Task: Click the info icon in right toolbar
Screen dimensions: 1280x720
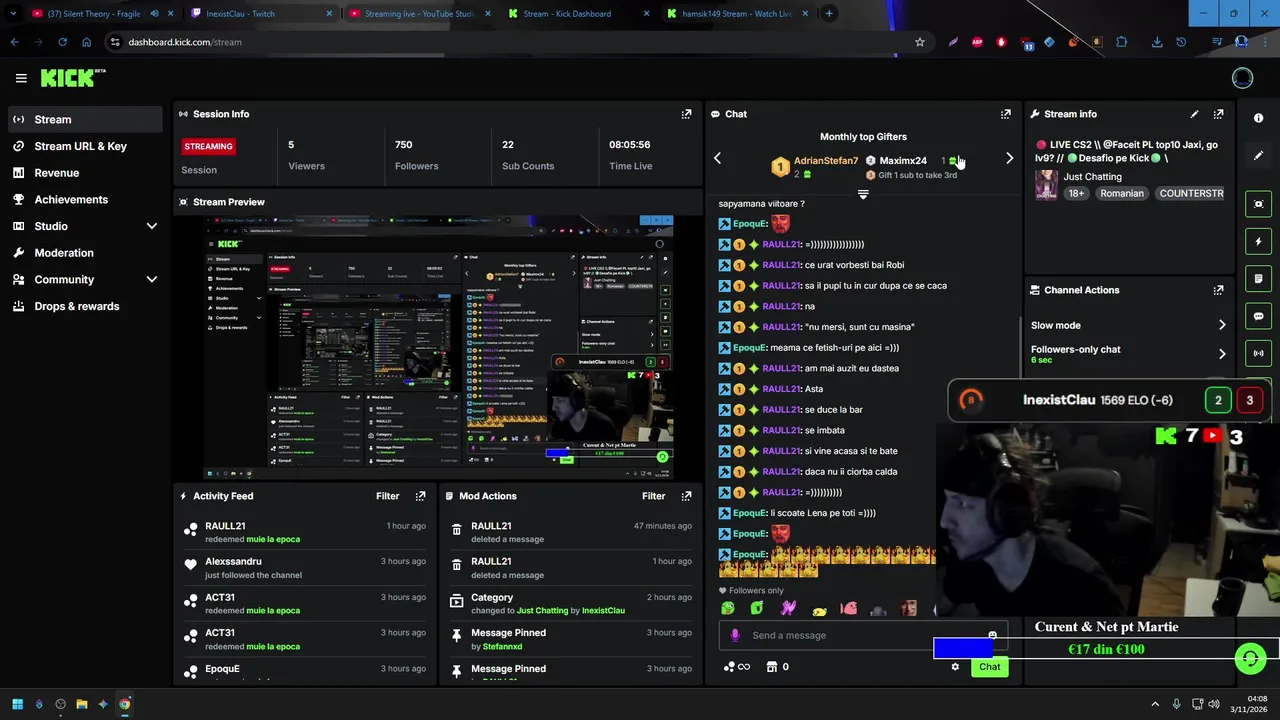Action: 1259,118
